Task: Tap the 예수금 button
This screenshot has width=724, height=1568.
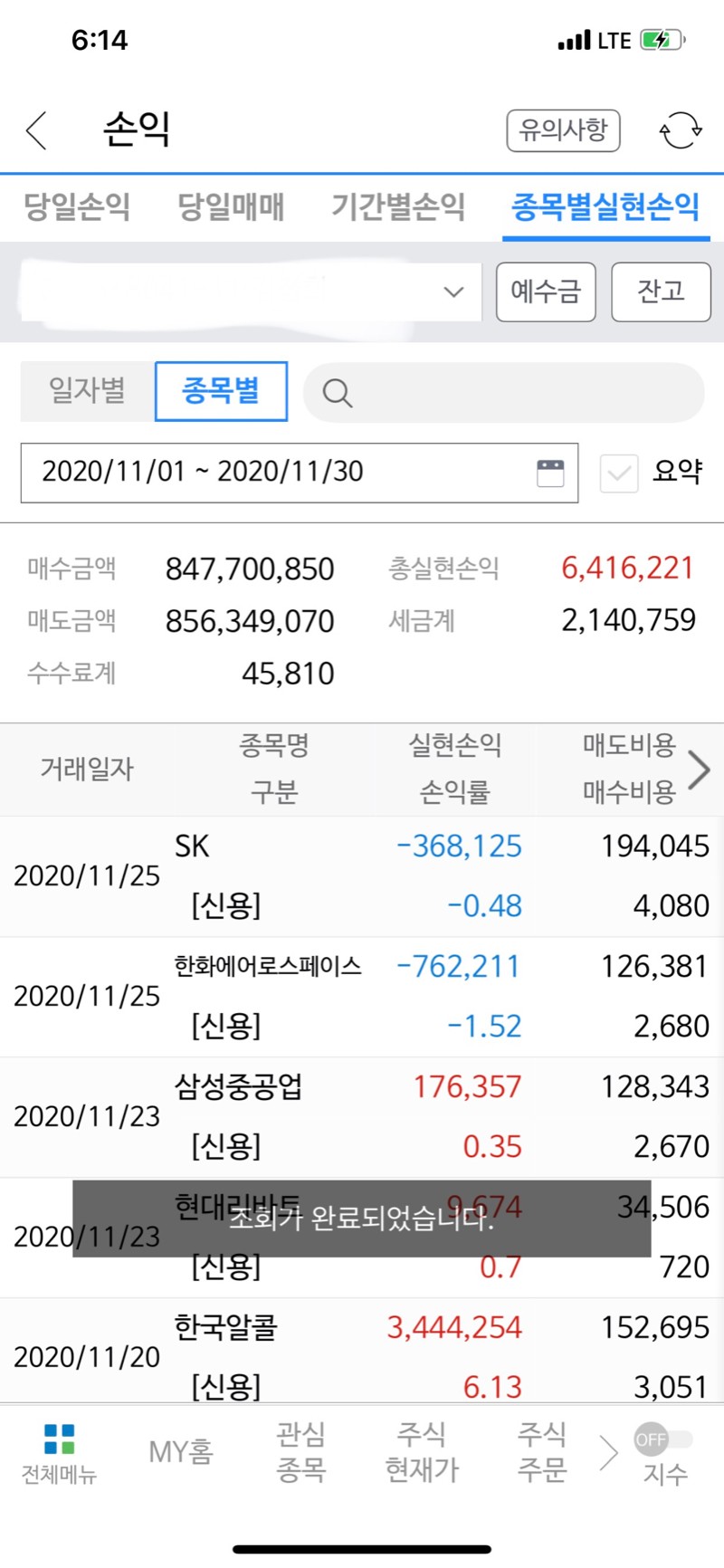Action: [546, 292]
